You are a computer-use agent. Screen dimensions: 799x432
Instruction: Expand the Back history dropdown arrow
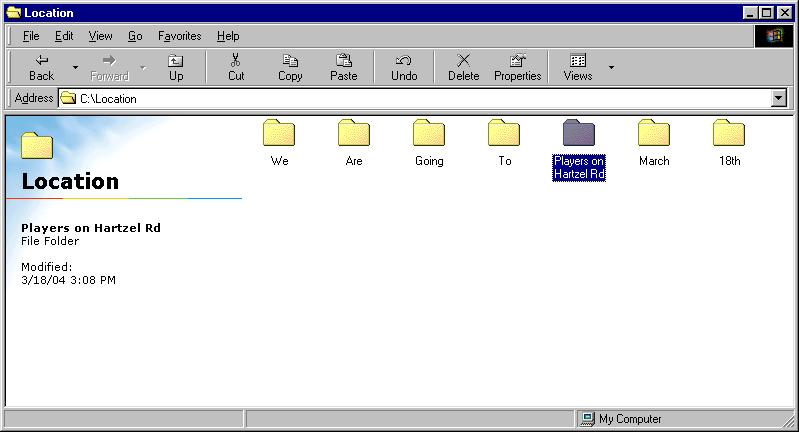pyautogui.click(x=75, y=68)
